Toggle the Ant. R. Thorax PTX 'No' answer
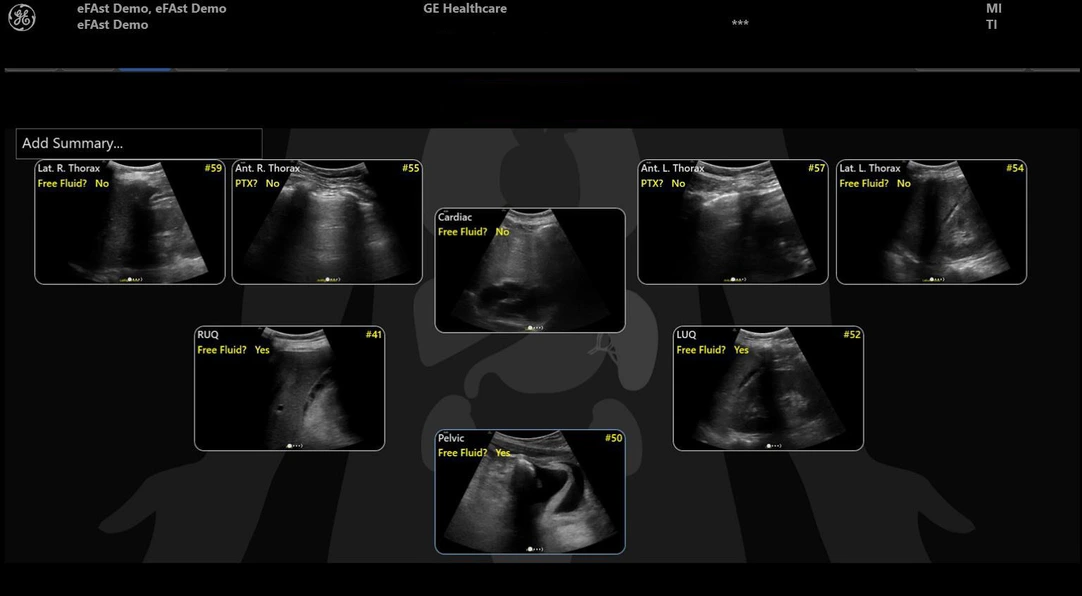 pos(273,184)
